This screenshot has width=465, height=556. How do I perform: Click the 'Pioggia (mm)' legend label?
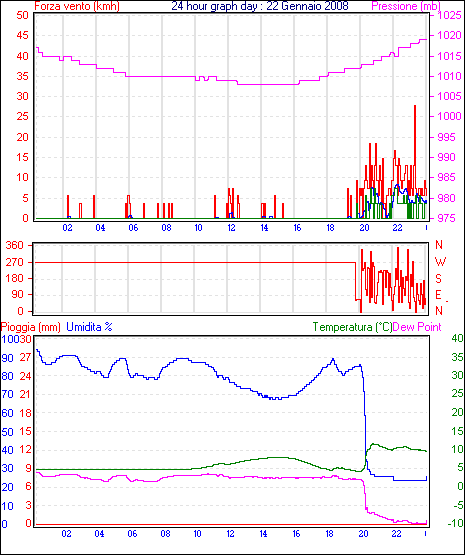point(31,327)
